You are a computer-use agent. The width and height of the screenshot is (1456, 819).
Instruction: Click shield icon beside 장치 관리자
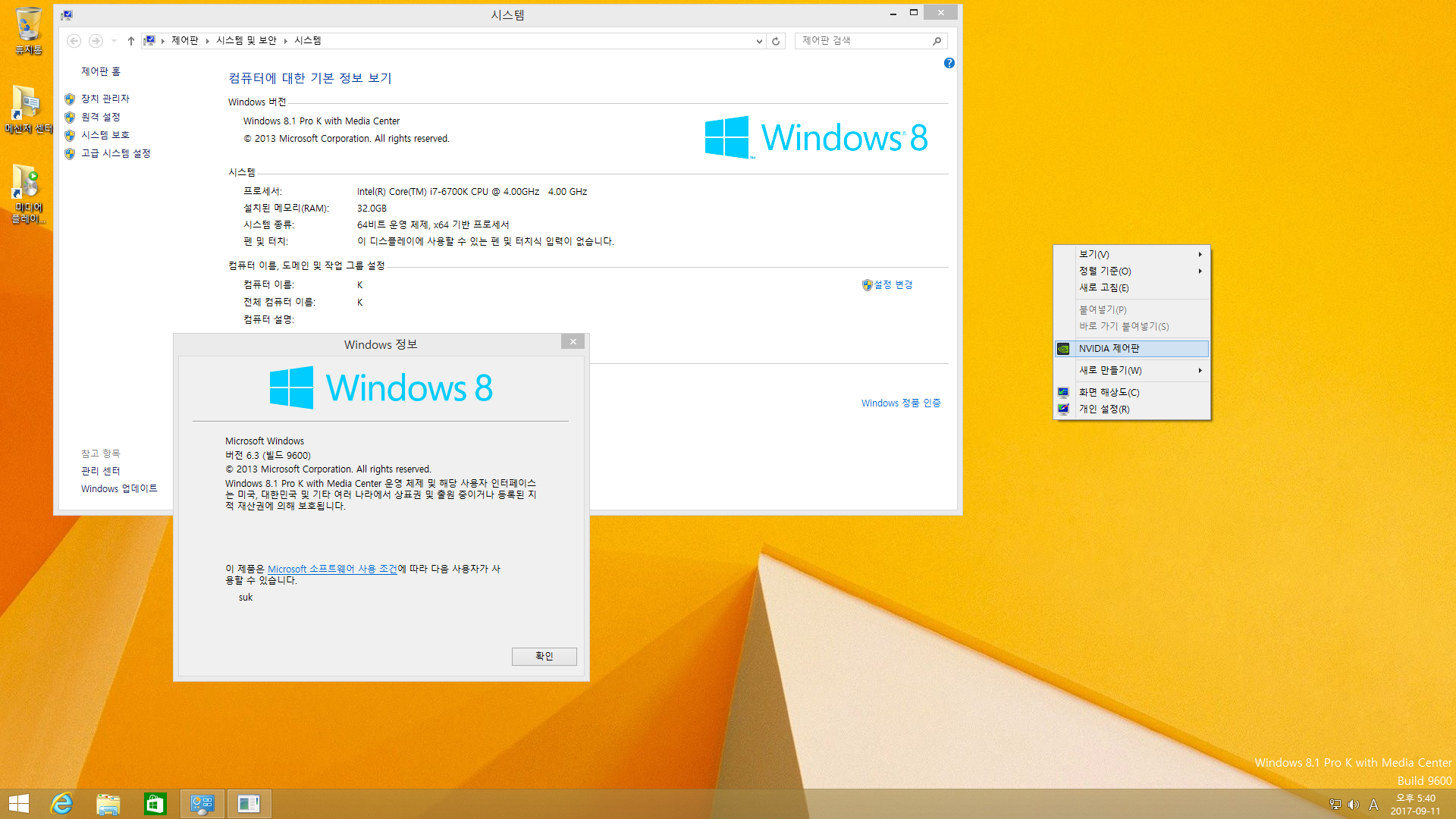click(70, 99)
